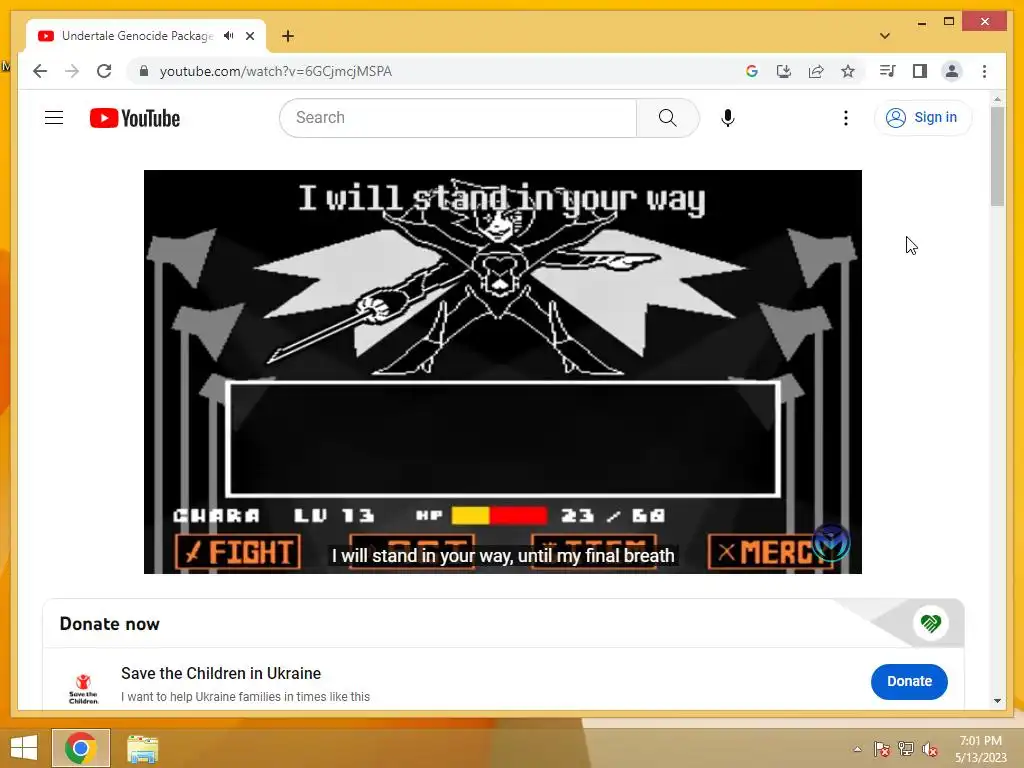Click the video player to pause
Image resolution: width=1024 pixels, height=768 pixels.
[503, 372]
